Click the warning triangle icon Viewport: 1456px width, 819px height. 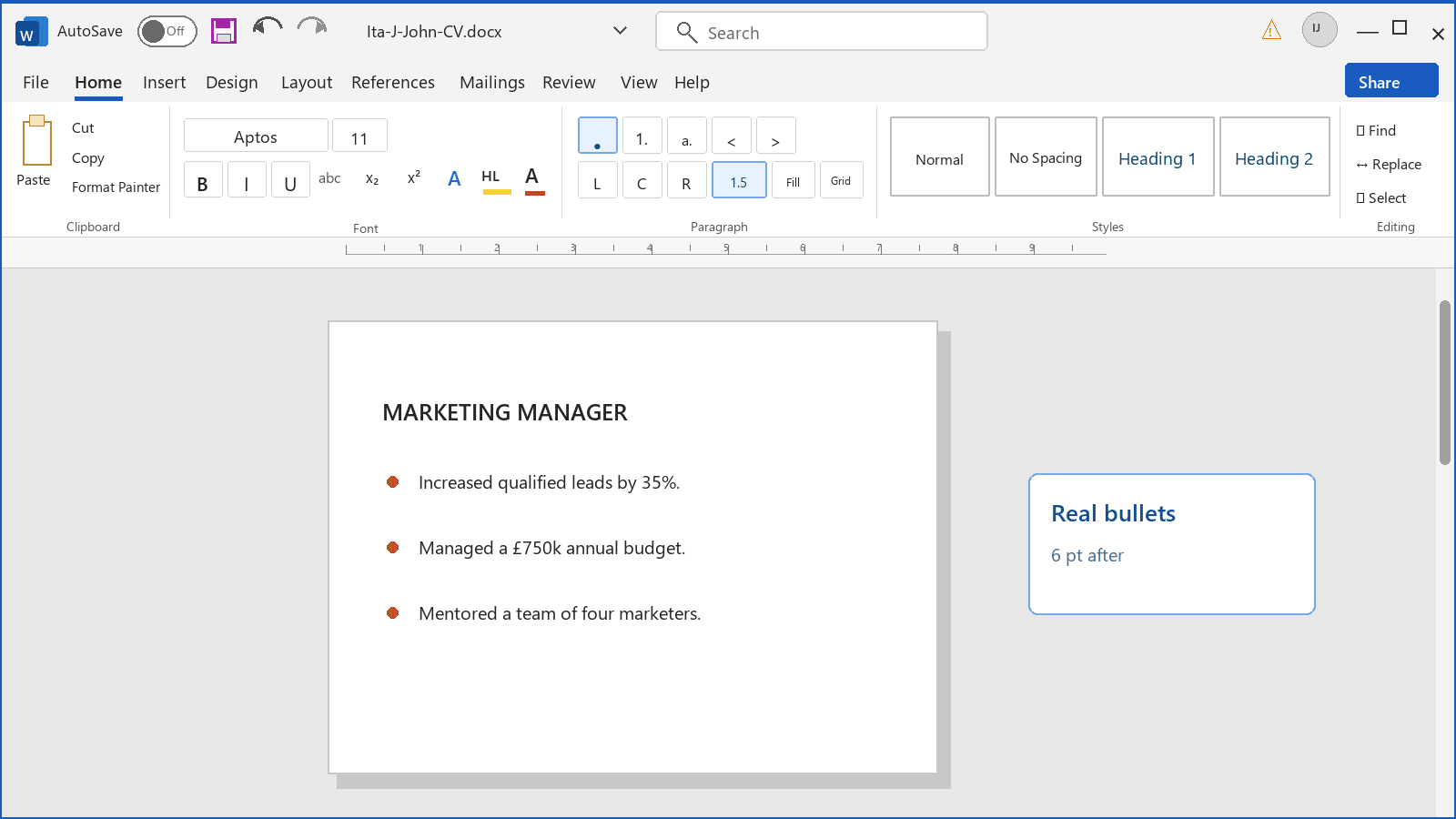click(x=1271, y=31)
